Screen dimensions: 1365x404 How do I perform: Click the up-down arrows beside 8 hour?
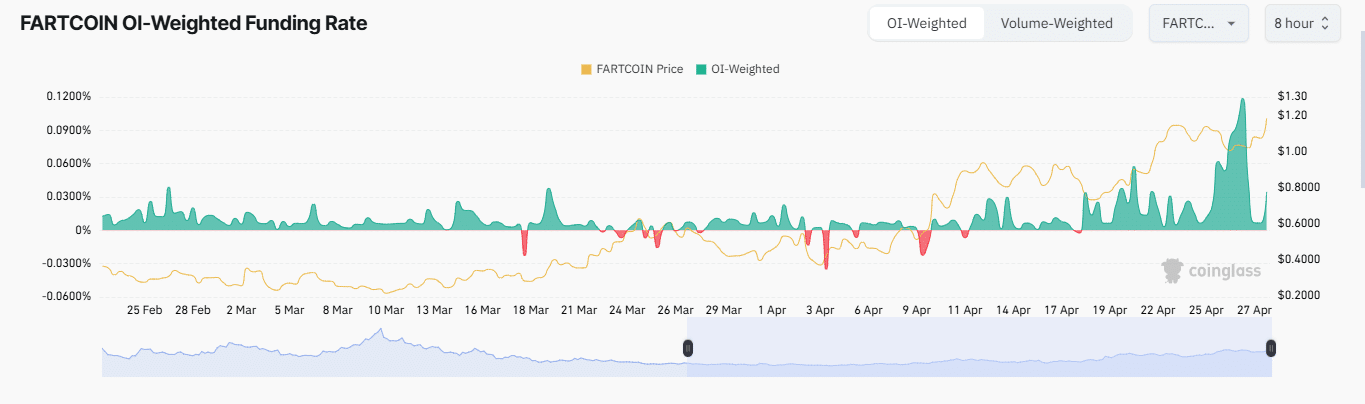coord(1325,23)
